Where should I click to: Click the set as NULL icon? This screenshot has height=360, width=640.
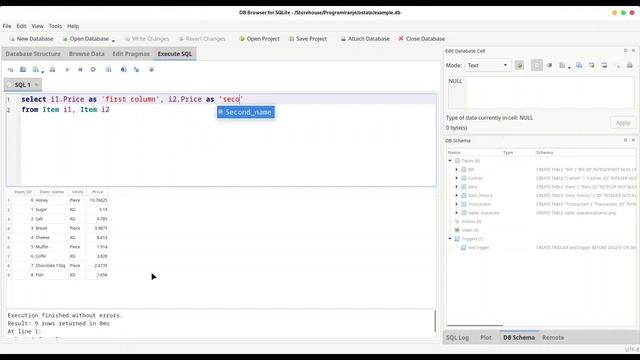pos(618,66)
